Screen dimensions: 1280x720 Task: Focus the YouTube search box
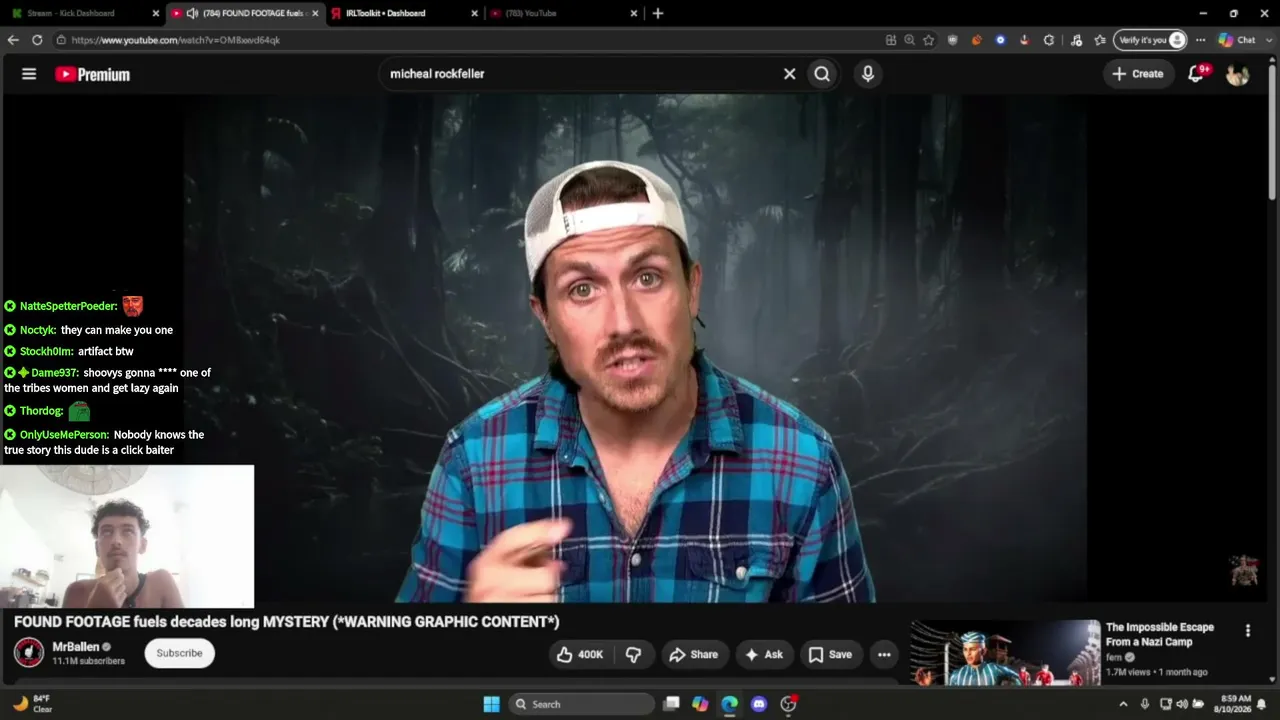click(x=582, y=74)
